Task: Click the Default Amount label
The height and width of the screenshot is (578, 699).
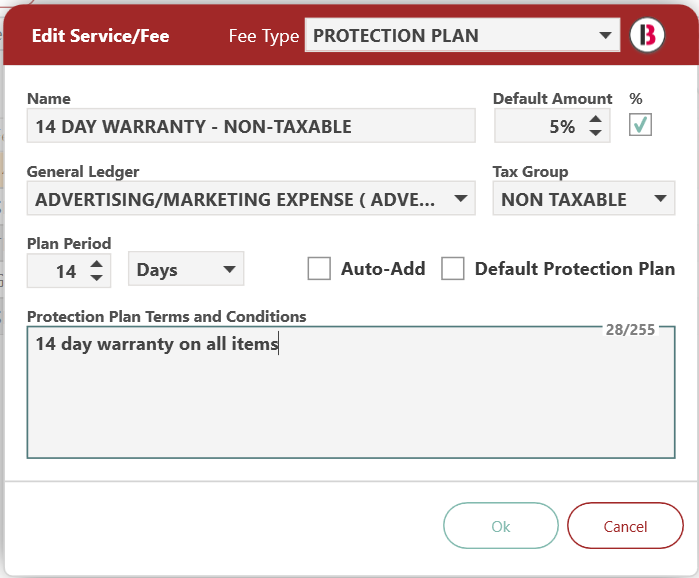Action: [x=552, y=98]
